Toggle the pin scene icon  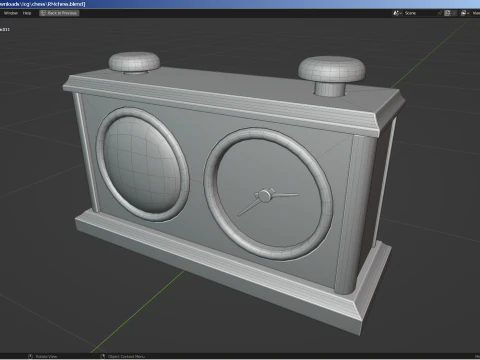click(x=440, y=13)
